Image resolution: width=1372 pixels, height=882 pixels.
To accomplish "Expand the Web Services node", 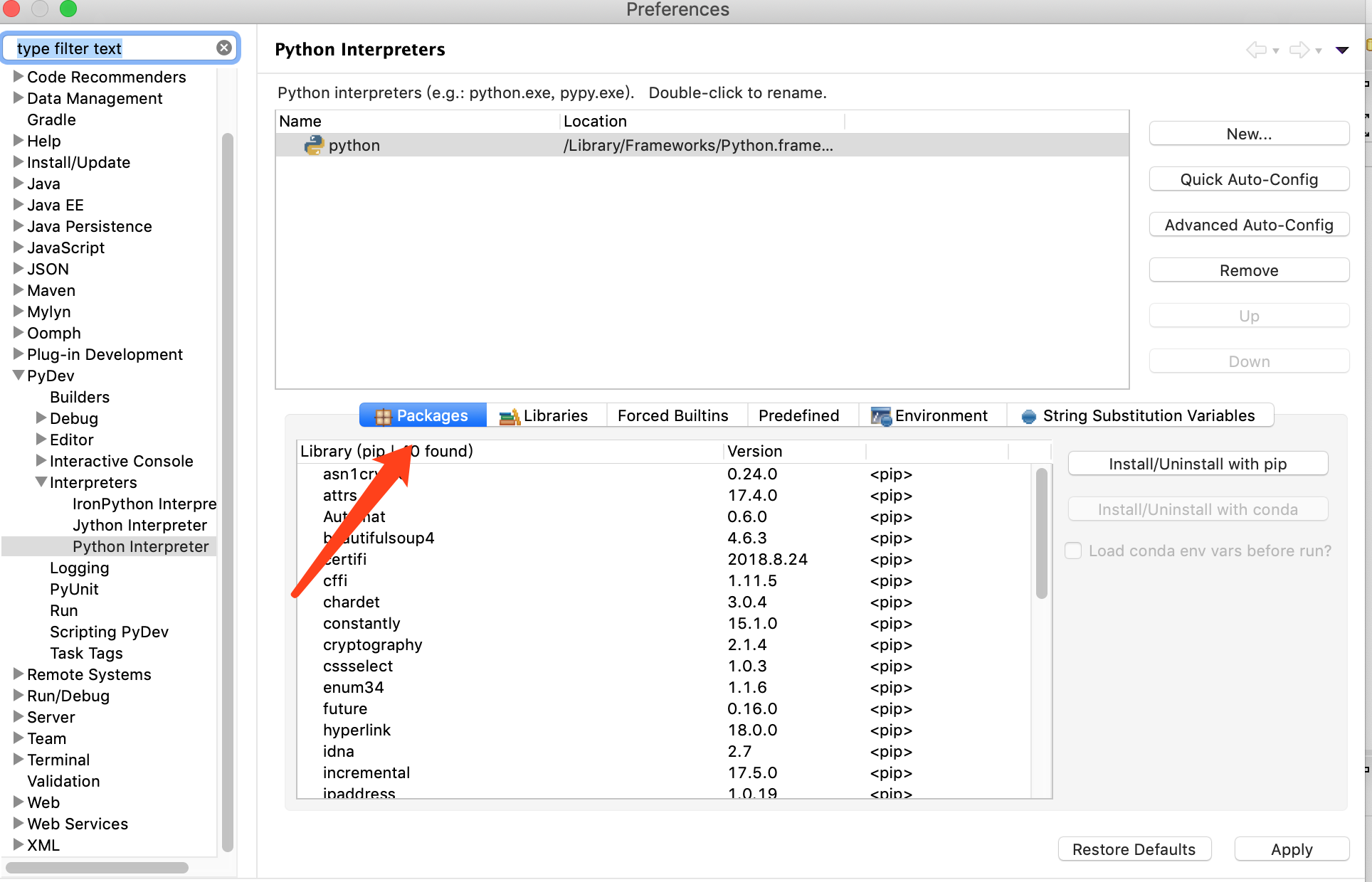I will [x=19, y=823].
